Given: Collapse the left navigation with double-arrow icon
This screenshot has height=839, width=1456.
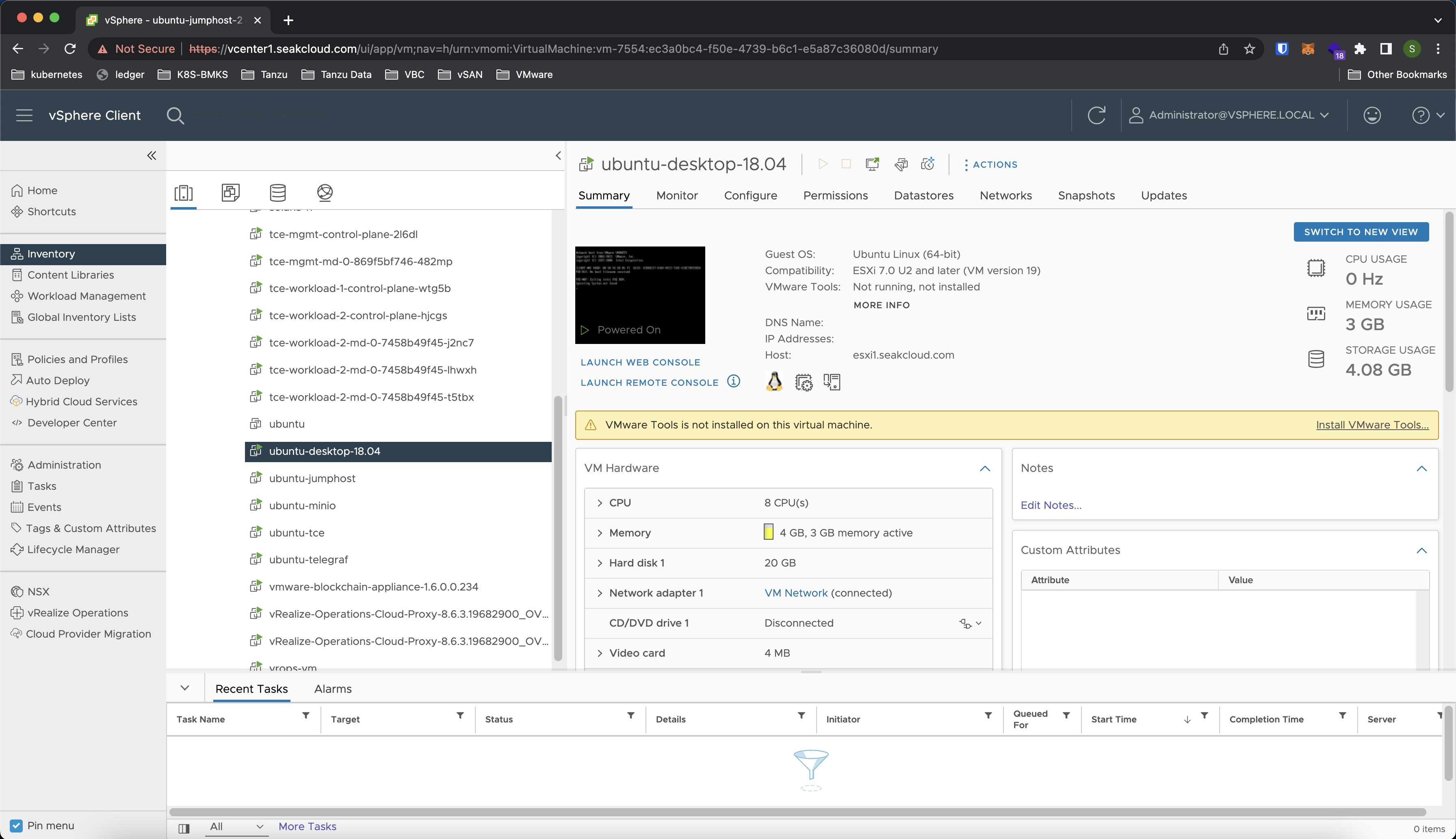Looking at the screenshot, I should [152, 156].
